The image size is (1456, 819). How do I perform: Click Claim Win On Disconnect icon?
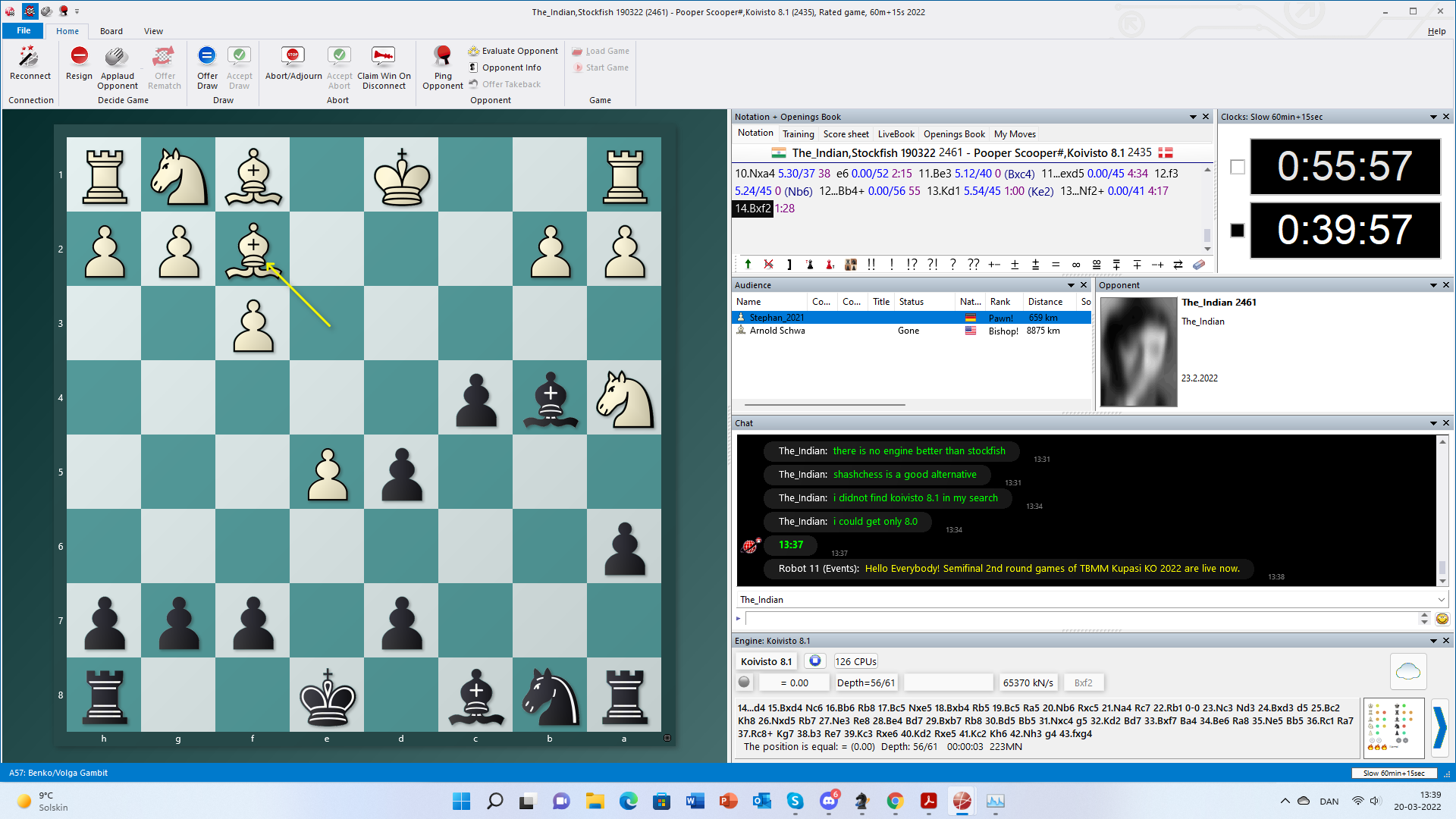(x=384, y=56)
